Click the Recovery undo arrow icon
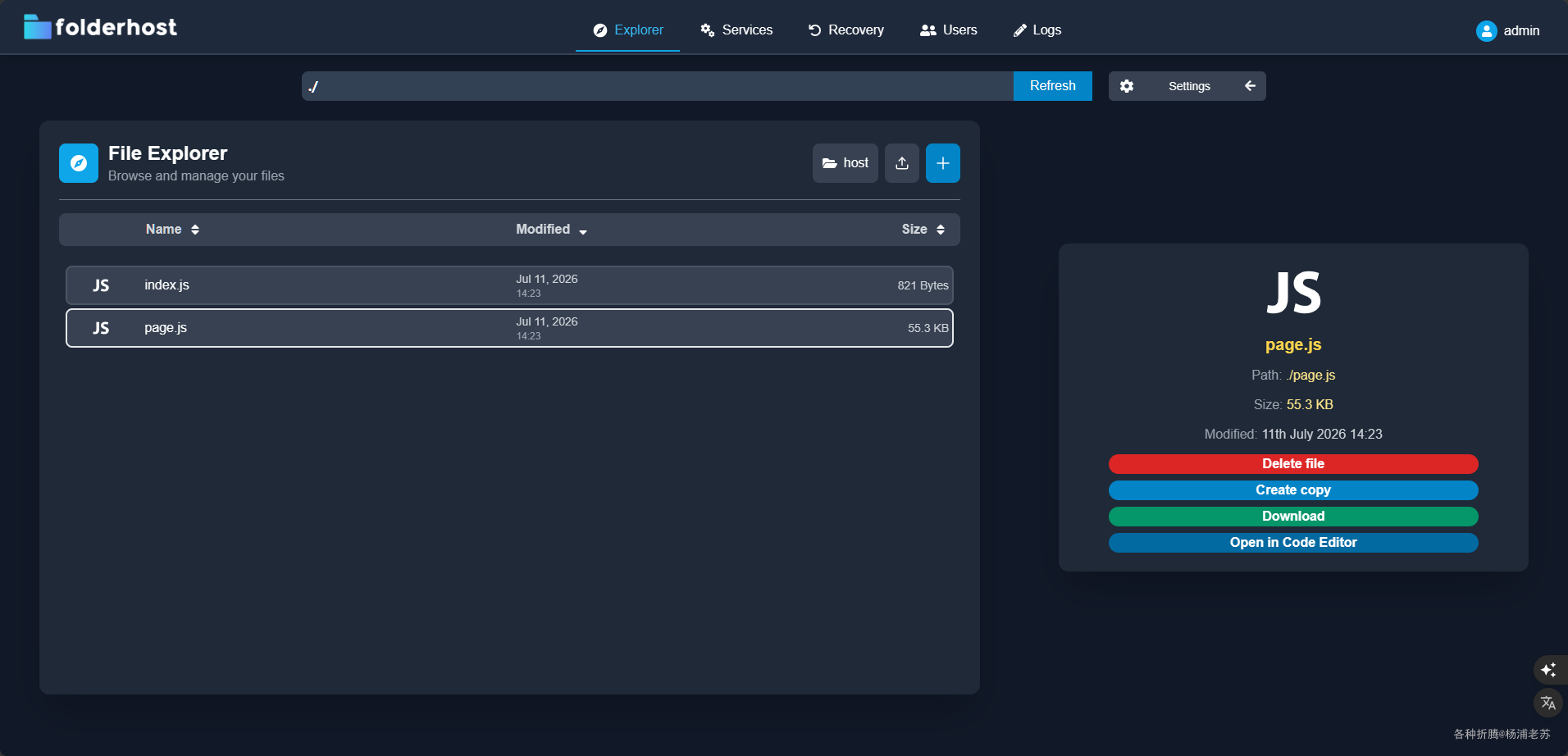Viewport: 1568px width, 756px height. pyautogui.click(x=814, y=30)
